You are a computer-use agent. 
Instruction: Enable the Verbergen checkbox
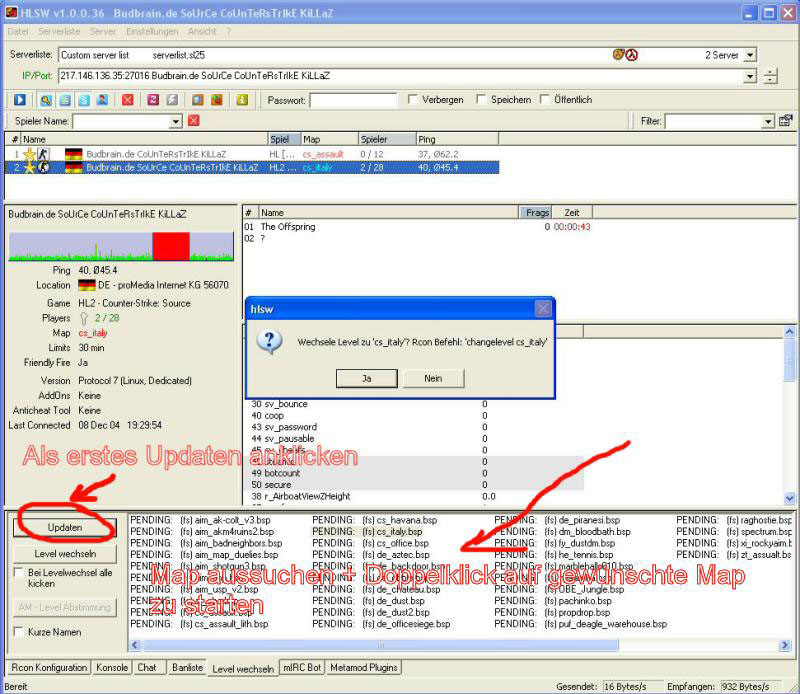click(x=412, y=98)
